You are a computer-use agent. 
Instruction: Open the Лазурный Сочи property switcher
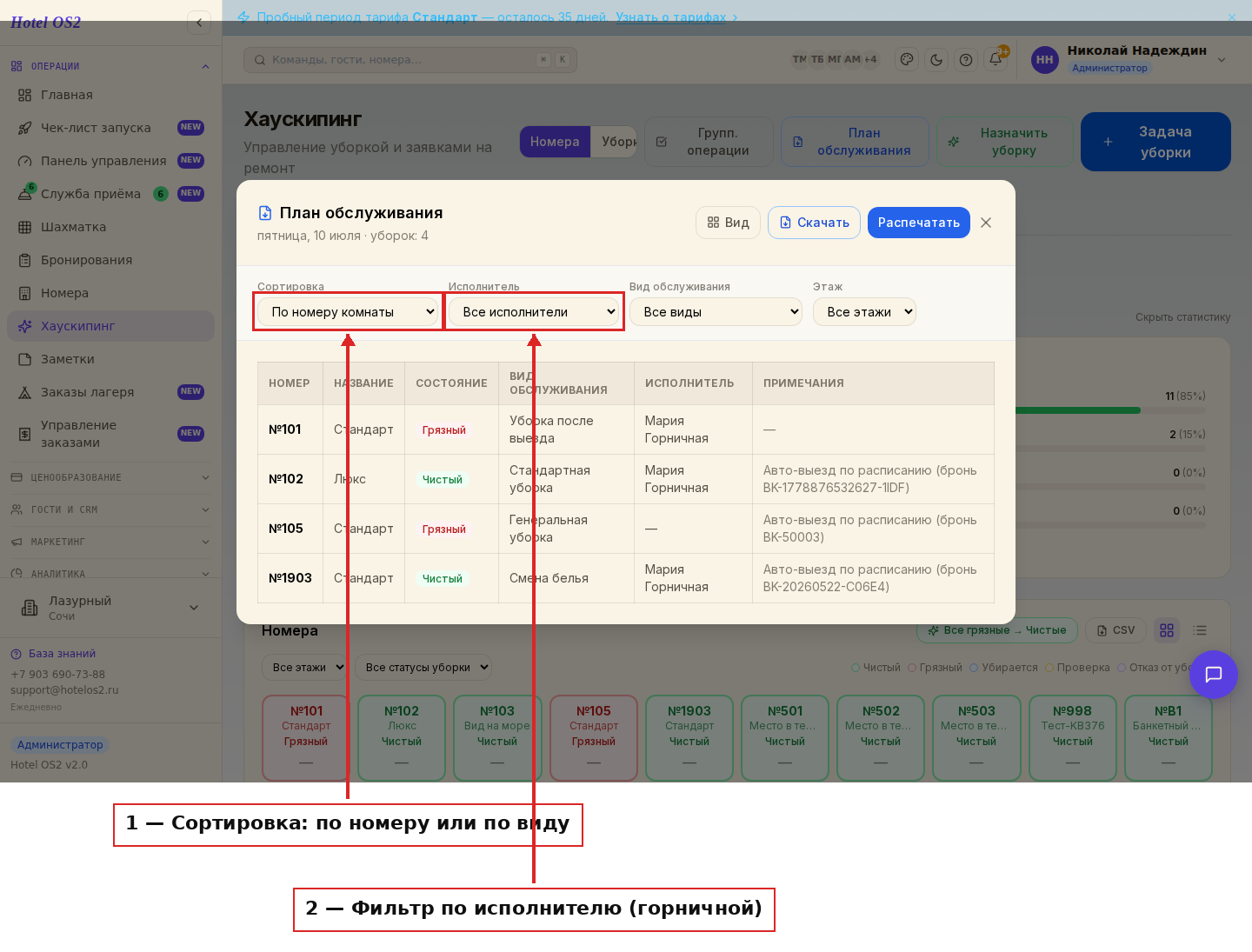110,608
